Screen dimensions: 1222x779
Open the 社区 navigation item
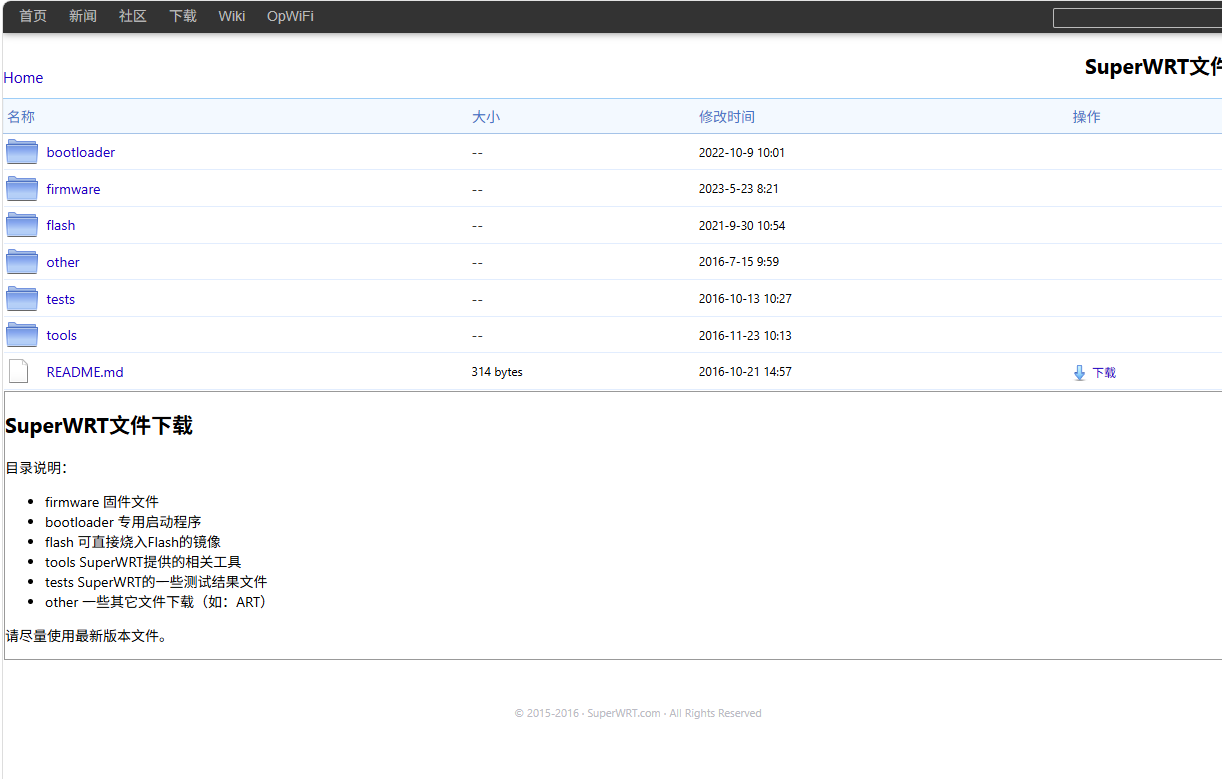[133, 16]
